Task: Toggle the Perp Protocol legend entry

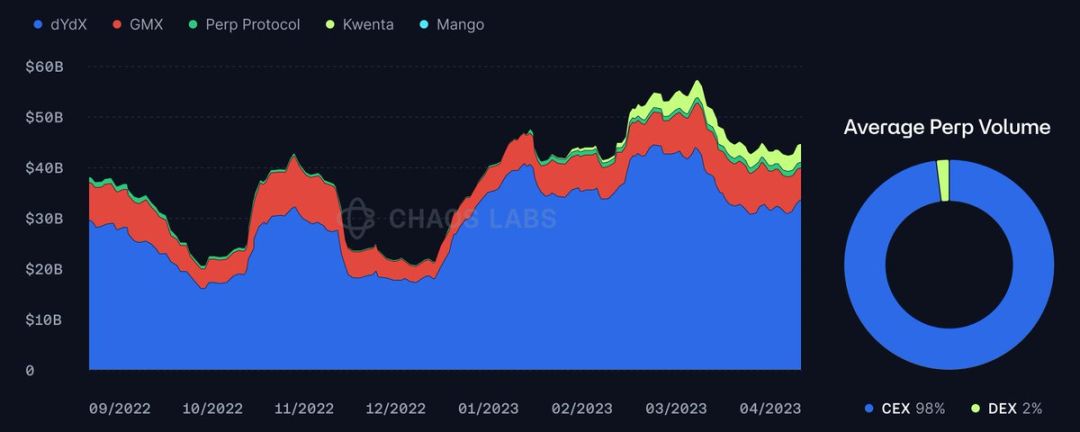Action: tap(244, 25)
